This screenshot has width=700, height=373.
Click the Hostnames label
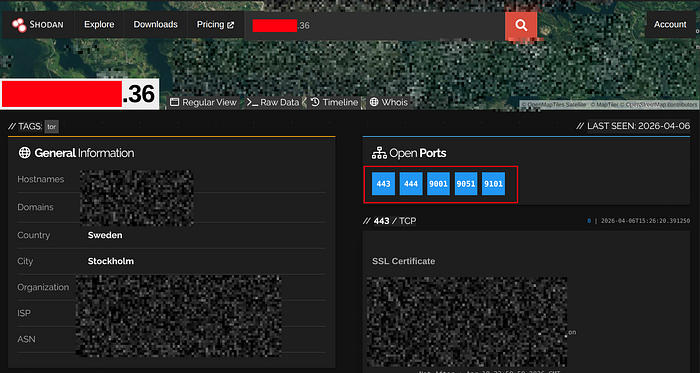pos(41,179)
